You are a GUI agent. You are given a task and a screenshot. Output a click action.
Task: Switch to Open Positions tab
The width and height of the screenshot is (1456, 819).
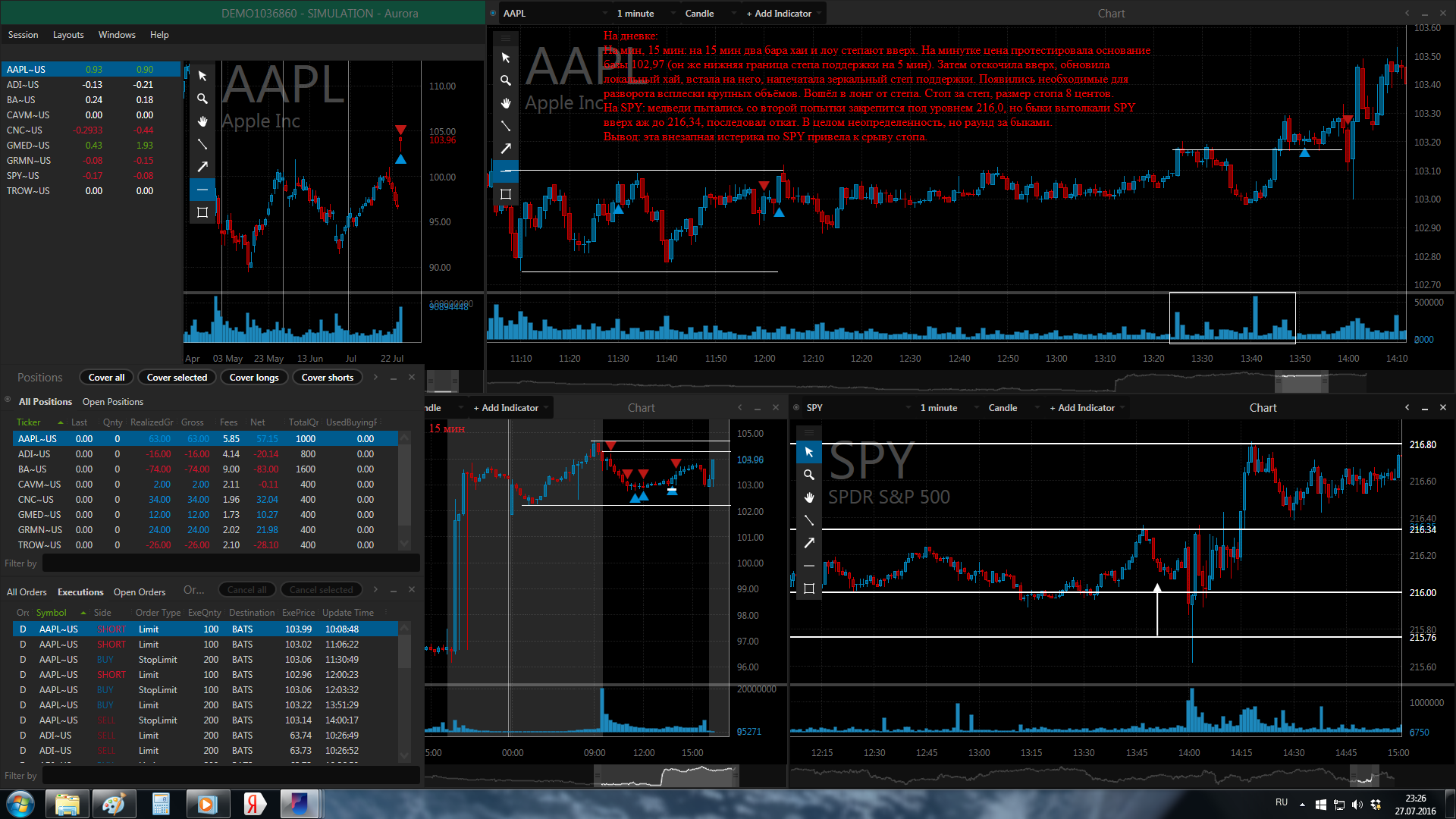(x=112, y=402)
